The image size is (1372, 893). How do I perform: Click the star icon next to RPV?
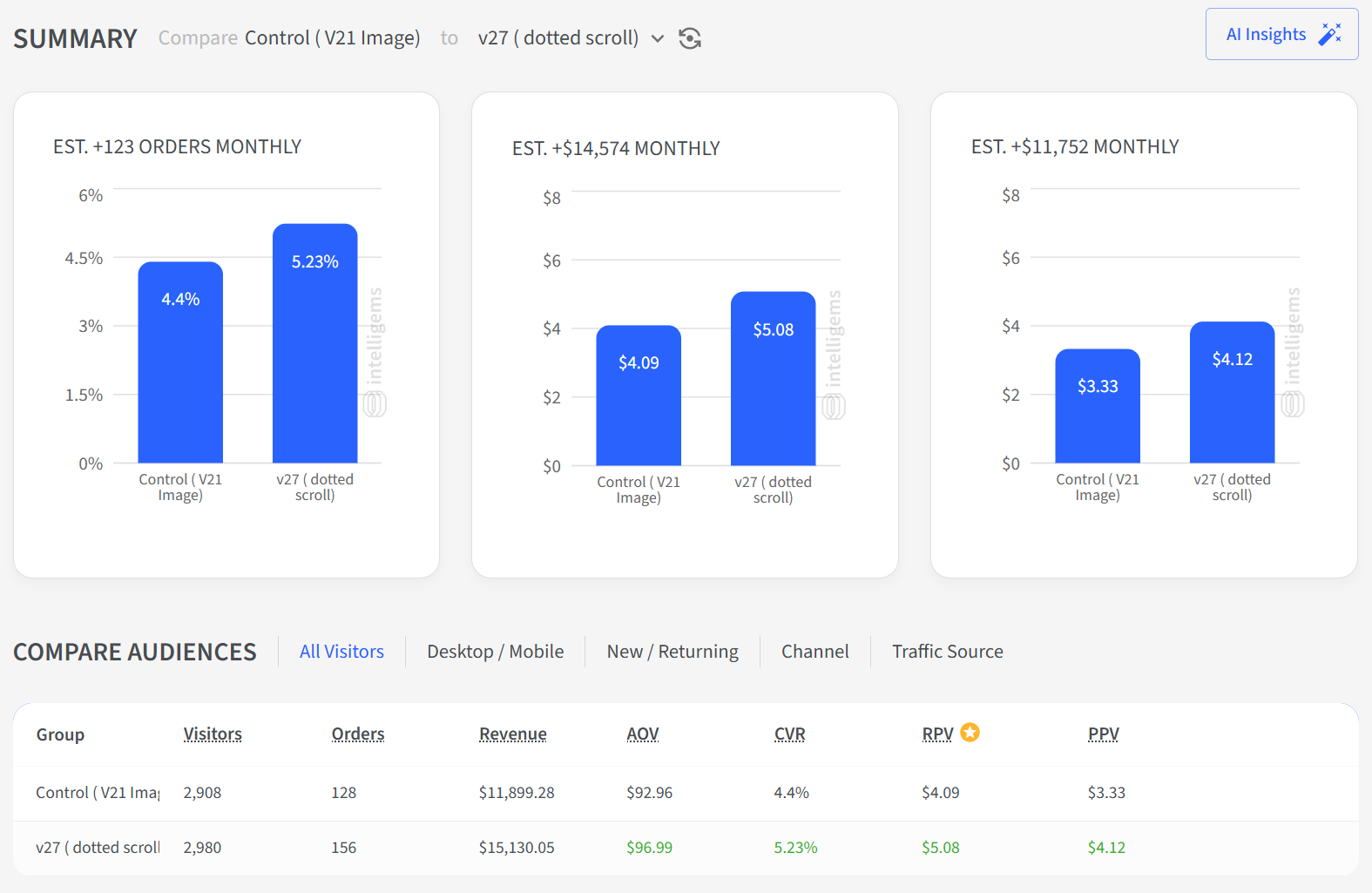pos(970,733)
